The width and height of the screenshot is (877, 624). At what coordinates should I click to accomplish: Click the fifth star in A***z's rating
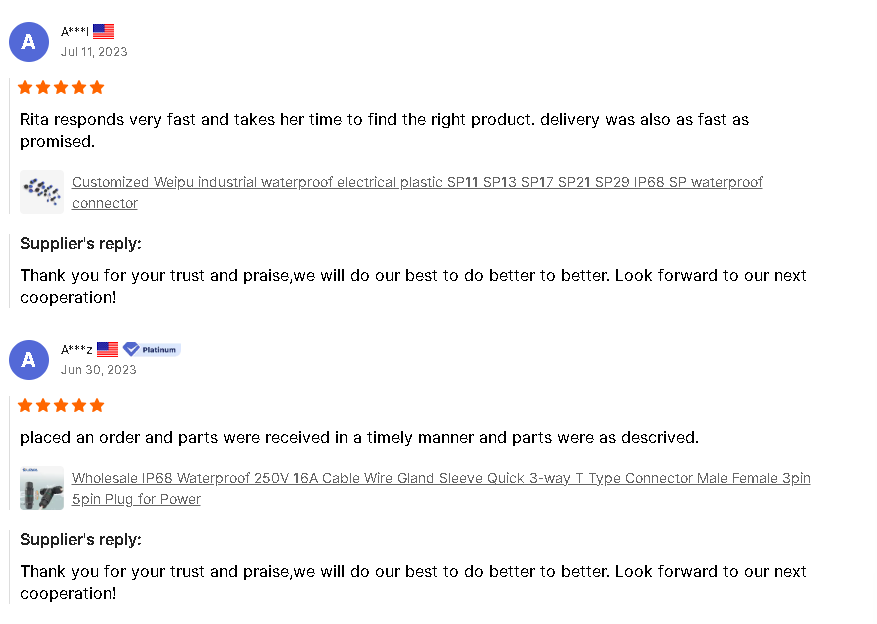click(97, 406)
